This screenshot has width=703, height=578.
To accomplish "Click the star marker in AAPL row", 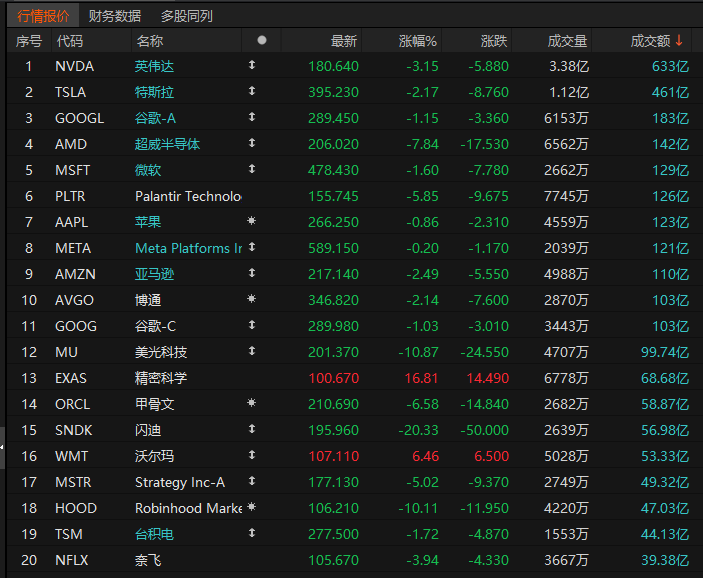I will tap(252, 221).
